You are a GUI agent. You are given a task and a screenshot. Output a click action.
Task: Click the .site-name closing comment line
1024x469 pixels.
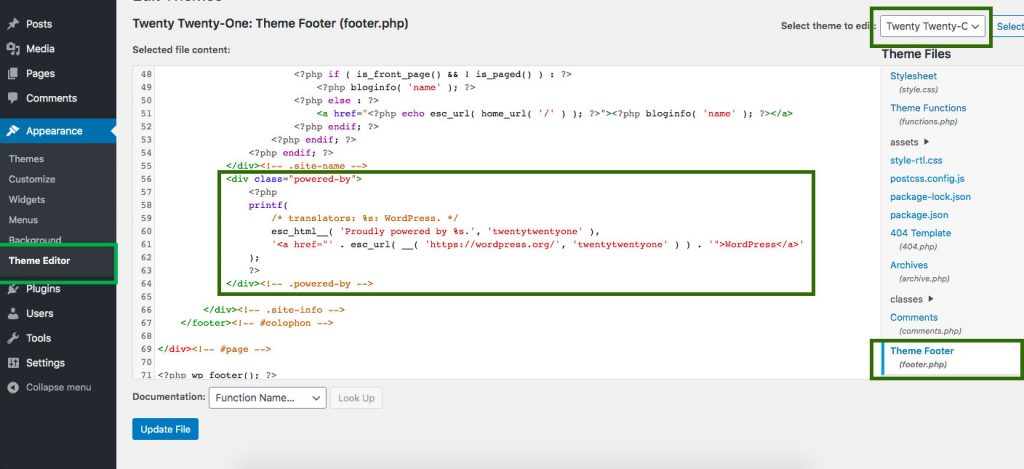click(296, 166)
